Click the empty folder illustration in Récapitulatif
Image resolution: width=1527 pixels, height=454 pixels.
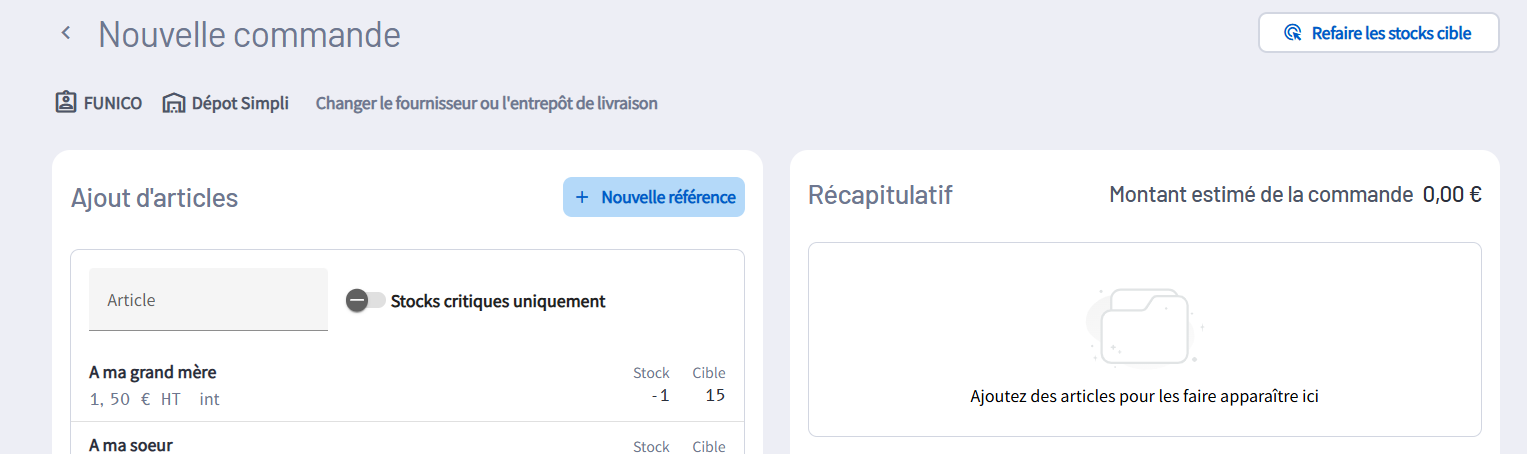point(1144,326)
